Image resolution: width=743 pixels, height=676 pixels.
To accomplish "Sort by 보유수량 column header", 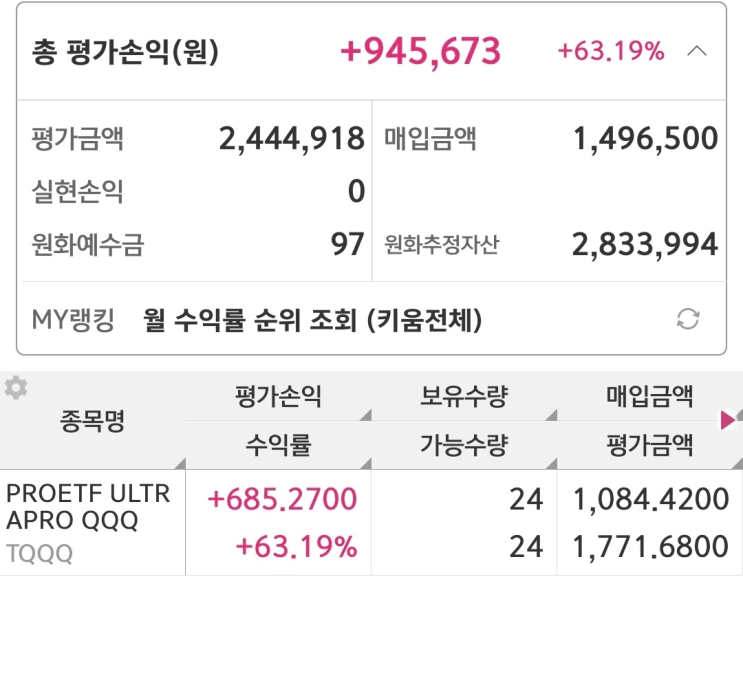I will [463, 397].
